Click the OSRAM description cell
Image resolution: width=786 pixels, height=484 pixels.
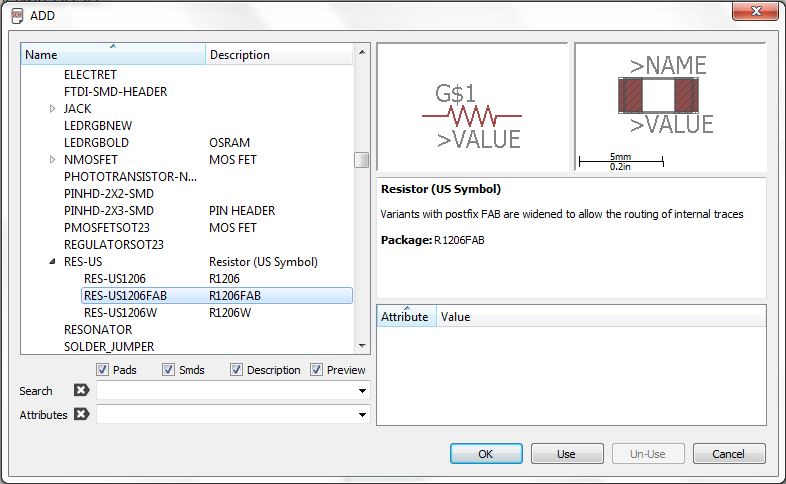pos(230,143)
